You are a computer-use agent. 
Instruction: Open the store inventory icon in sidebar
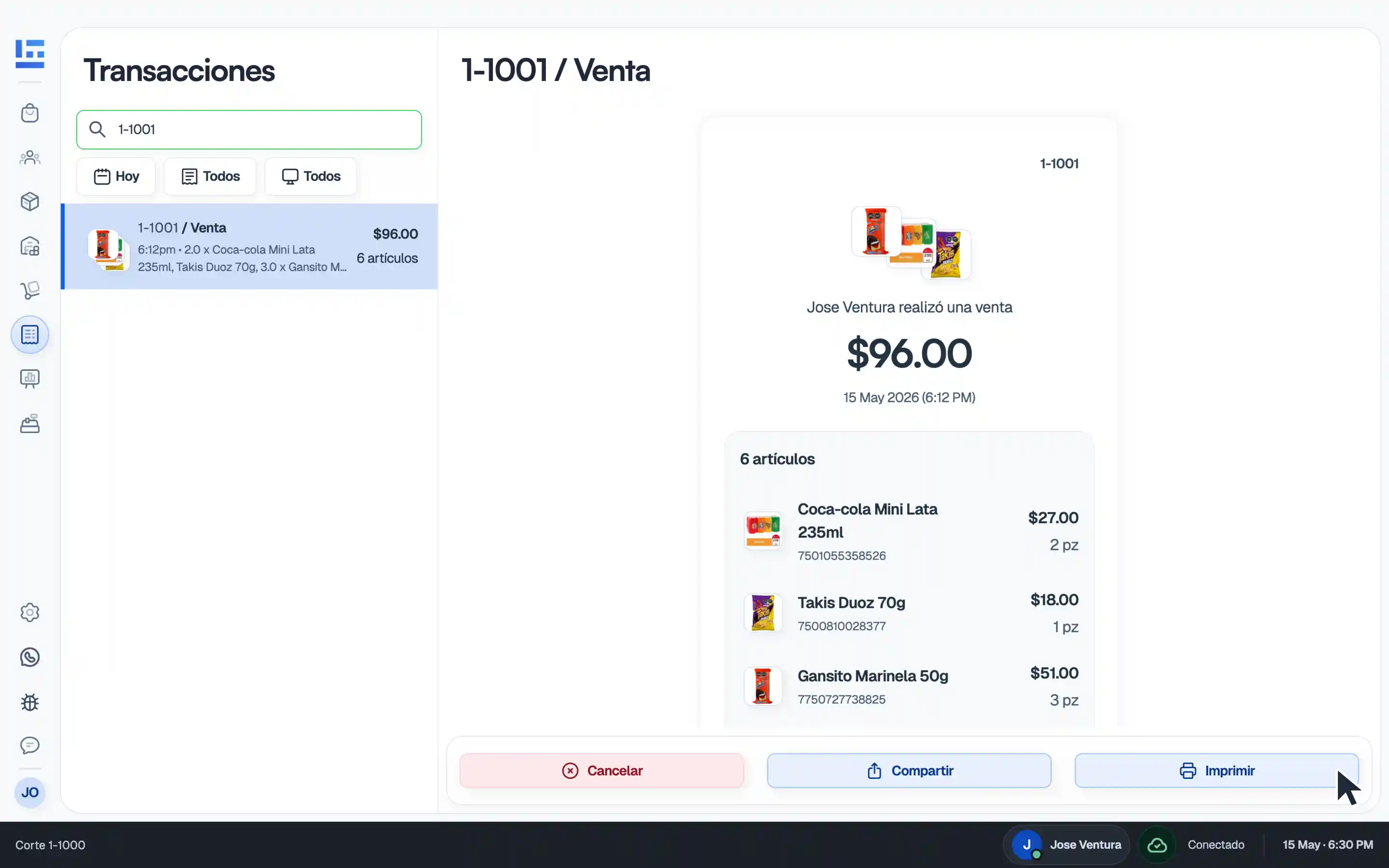30,246
